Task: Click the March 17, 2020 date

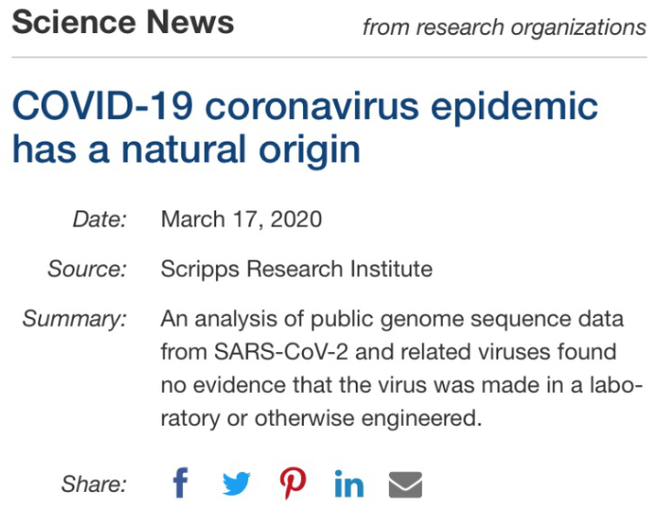Action: tap(241, 218)
